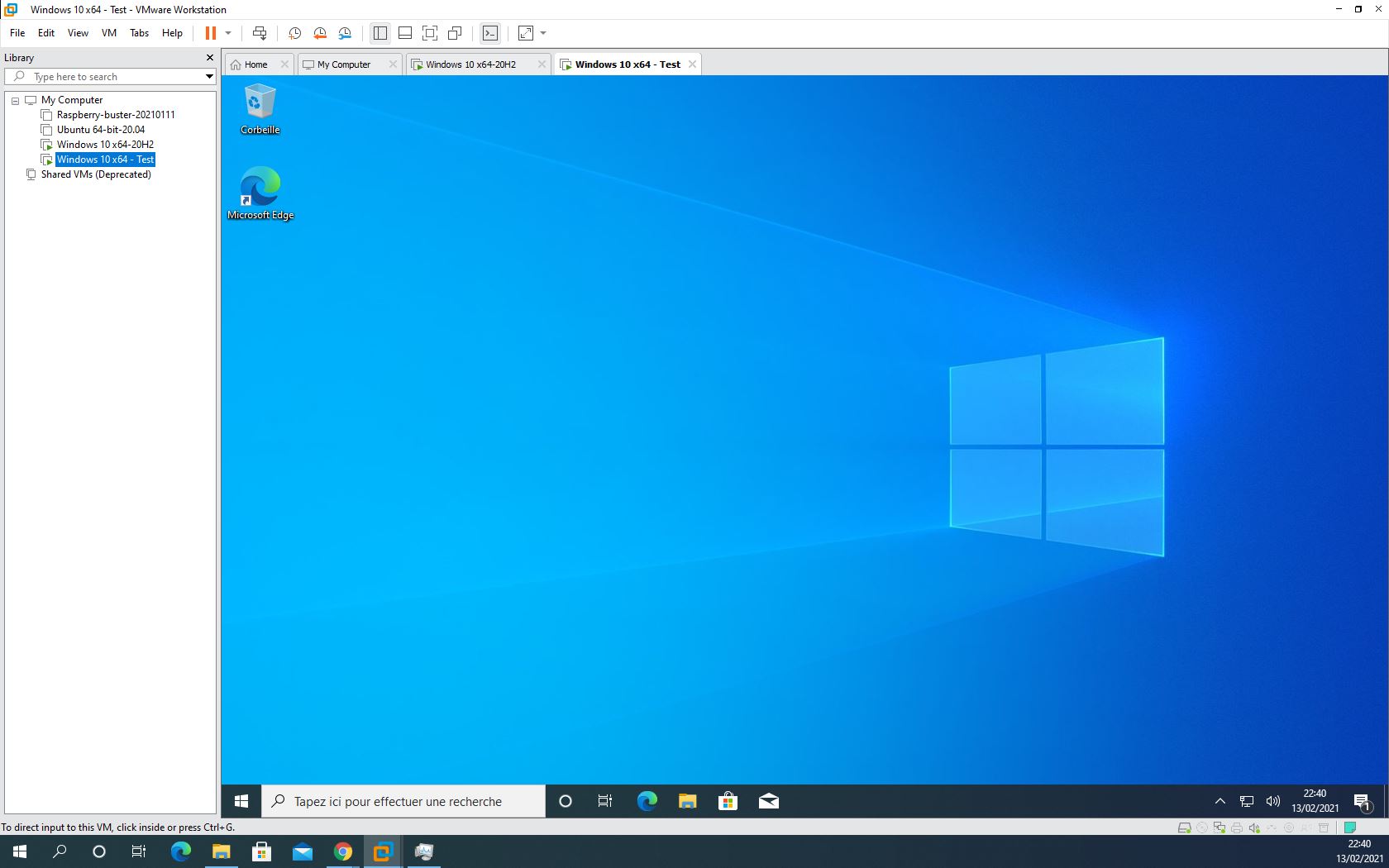1389x868 pixels.
Task: Click sound card device status icon
Action: (1254, 827)
